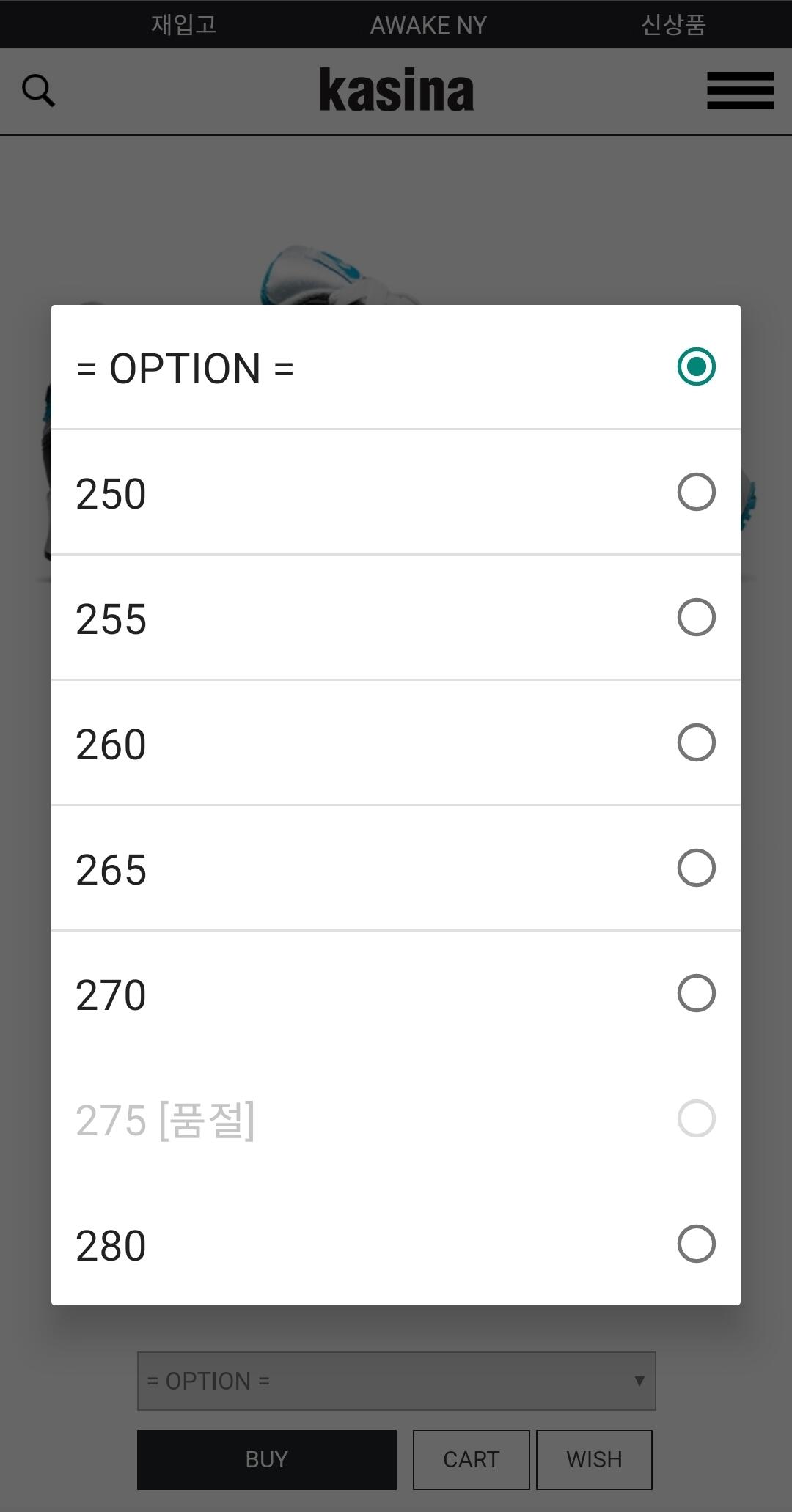Select the = OPTION = default radio
The image size is (792, 1512).
[x=696, y=366]
